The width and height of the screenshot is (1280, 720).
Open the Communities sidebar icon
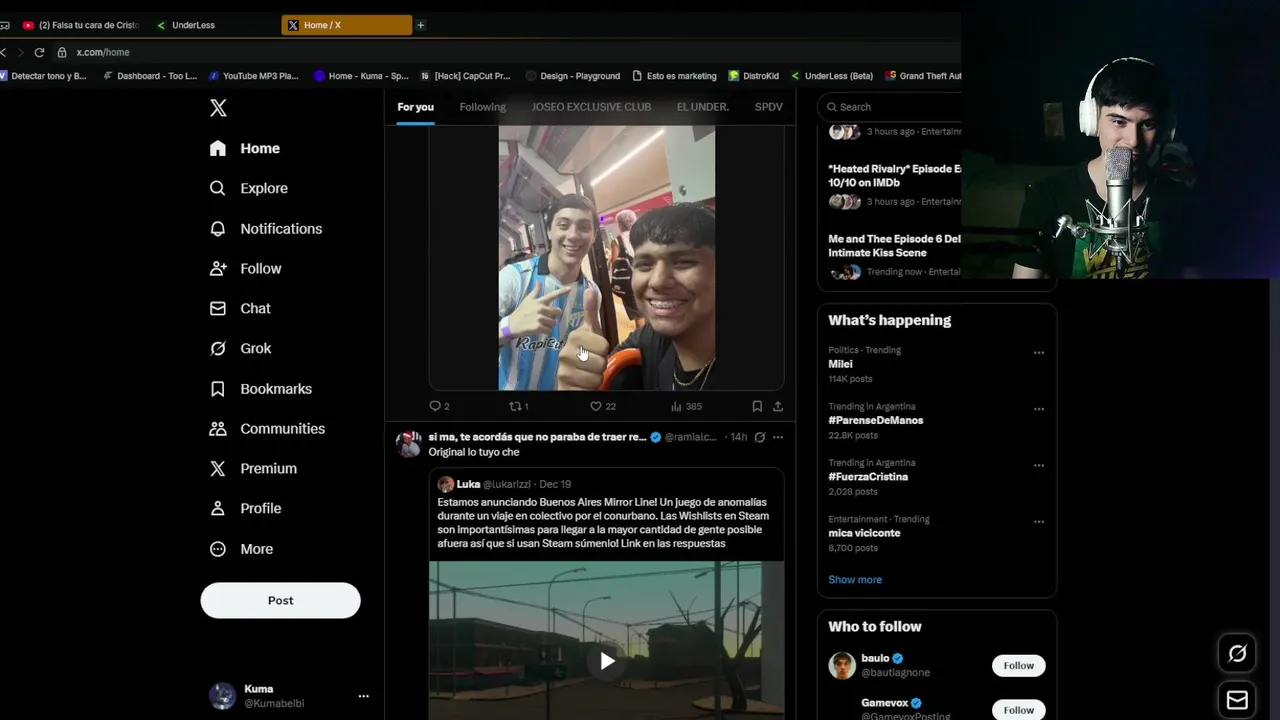[x=218, y=428]
